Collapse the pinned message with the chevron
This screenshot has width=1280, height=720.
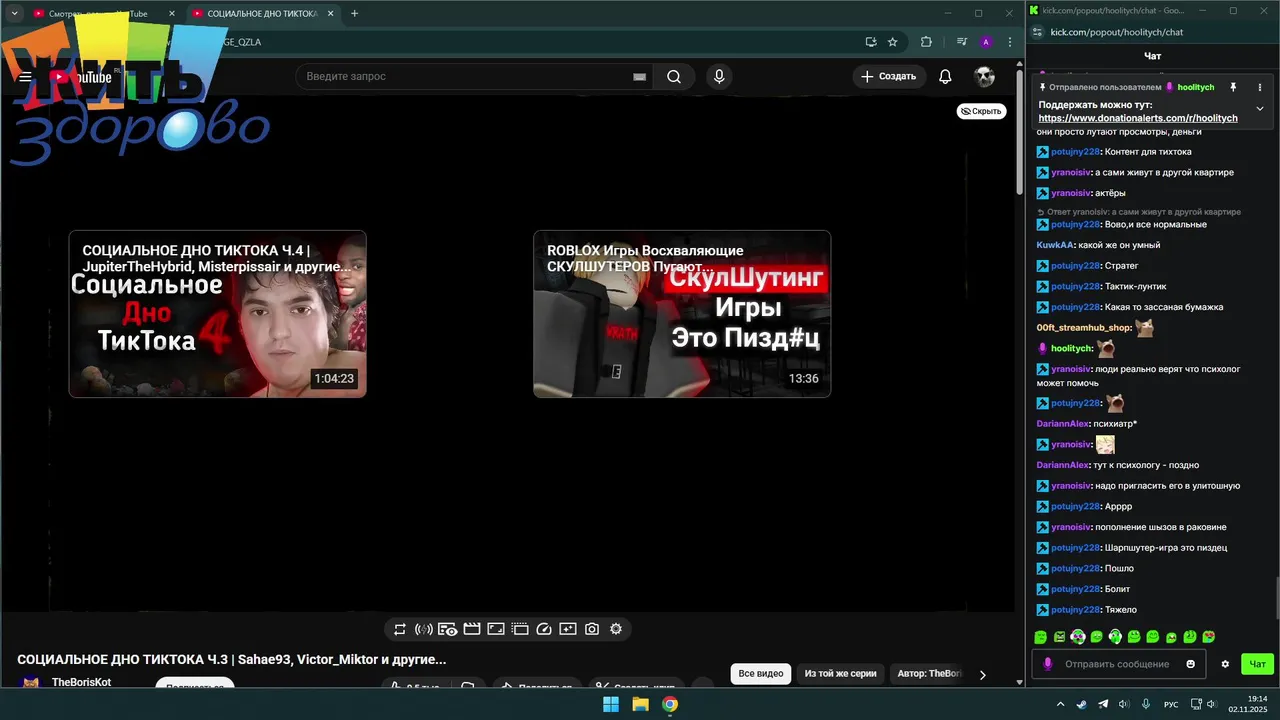1260,108
